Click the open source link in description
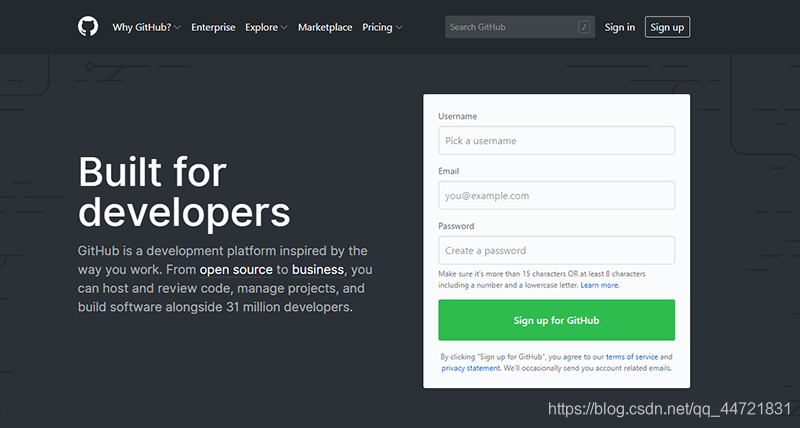The width and height of the screenshot is (800, 428). (236, 269)
